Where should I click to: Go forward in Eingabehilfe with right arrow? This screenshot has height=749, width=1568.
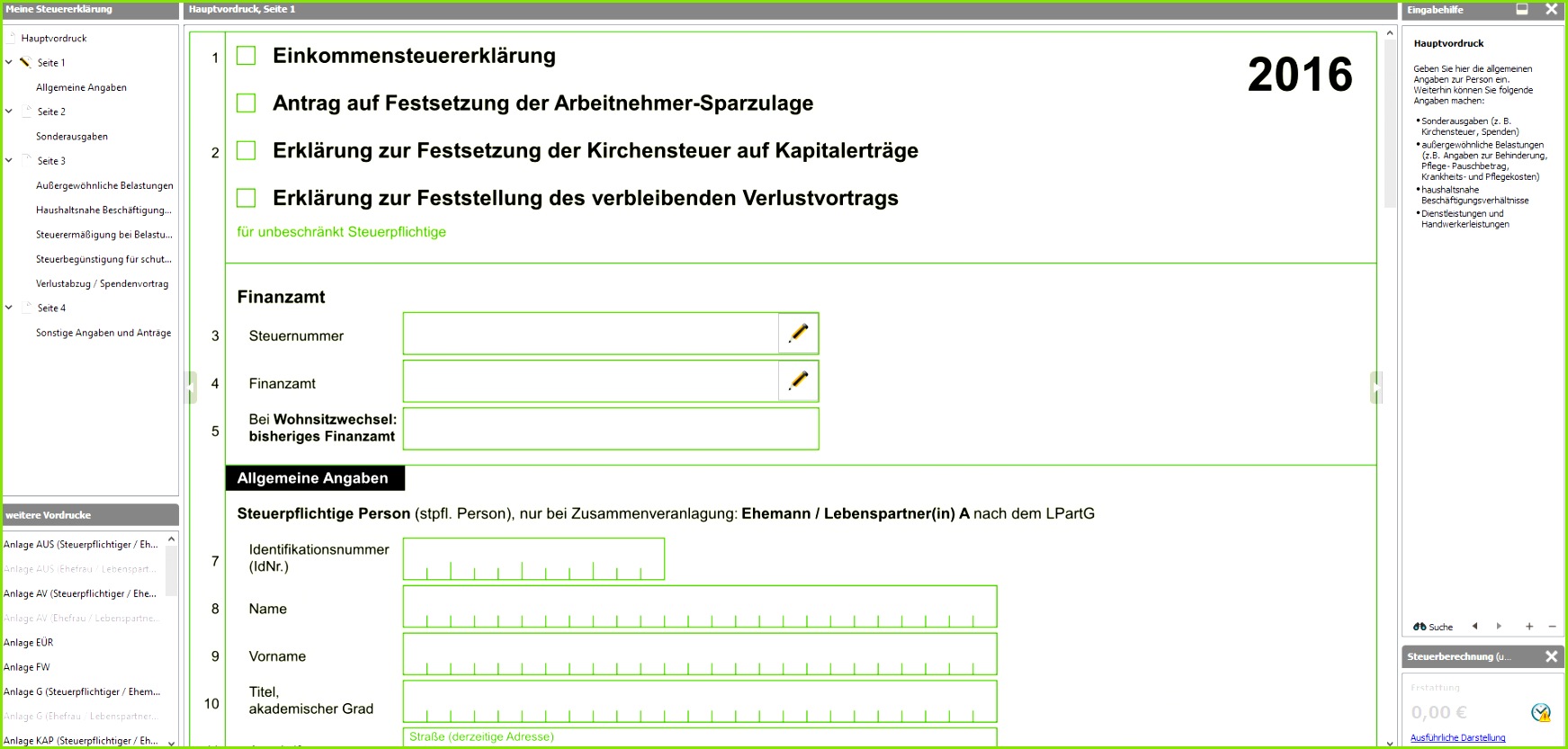click(1499, 626)
